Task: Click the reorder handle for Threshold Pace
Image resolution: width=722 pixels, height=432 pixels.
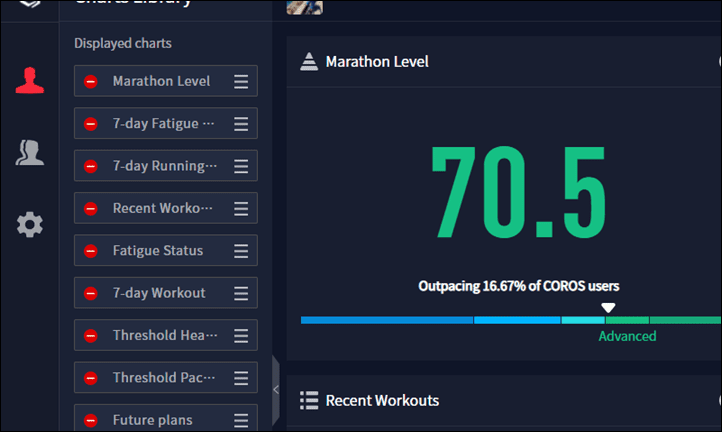Action: click(x=241, y=378)
